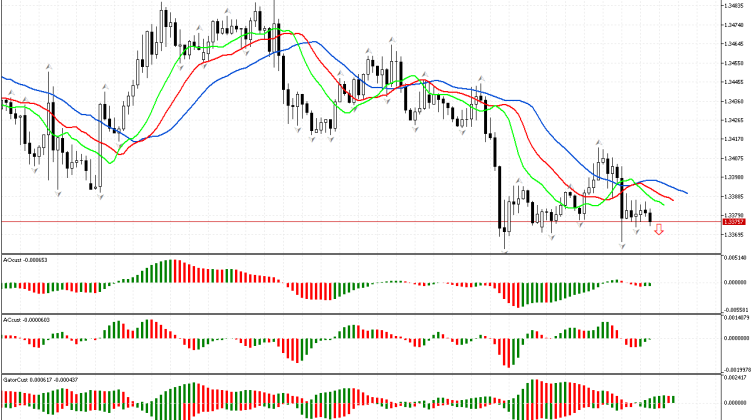Click the red current price label on axis
Viewport: 752px width, 420px height.
735,221
